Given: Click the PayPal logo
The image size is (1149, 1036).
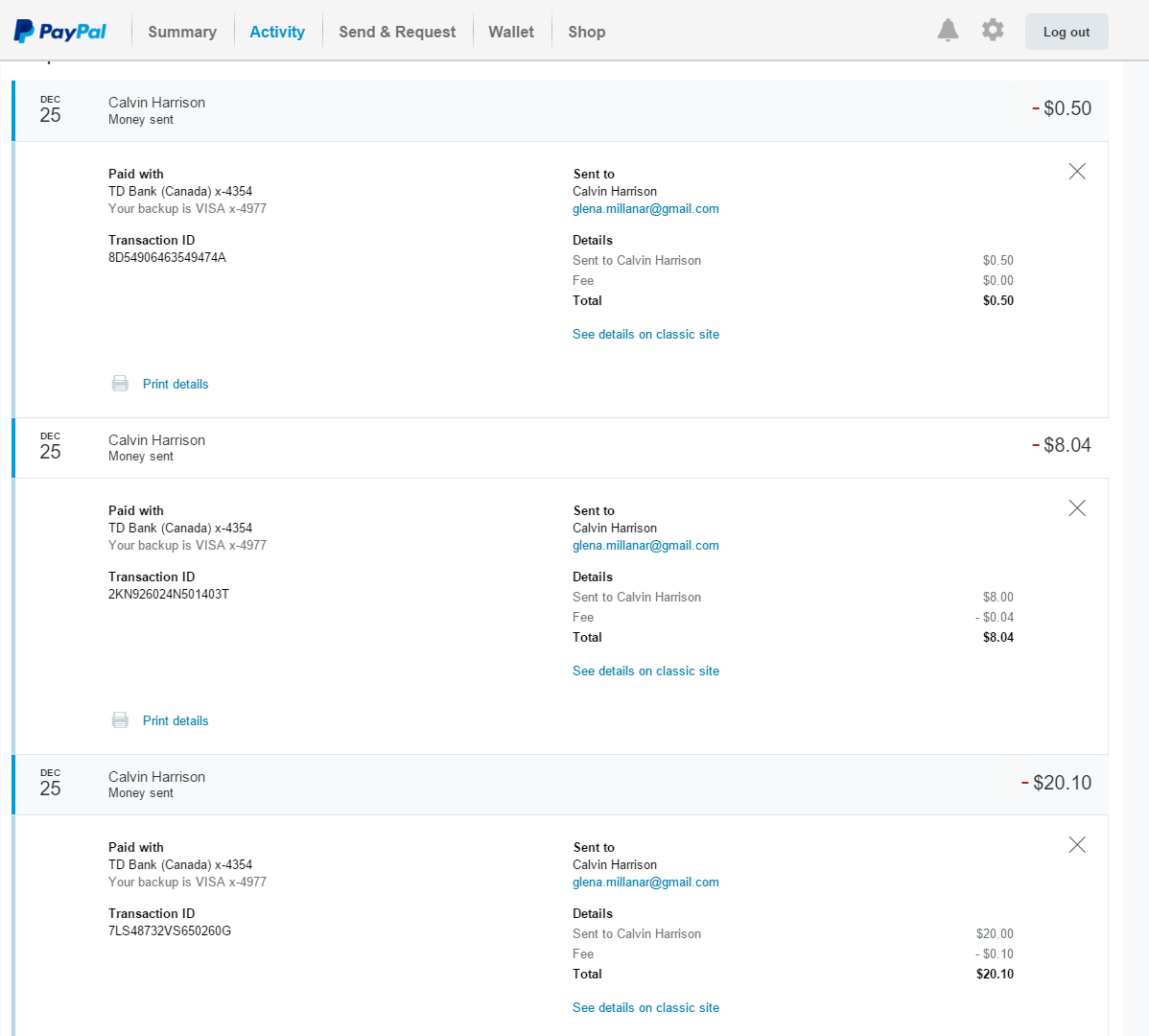Looking at the screenshot, I should pos(60,32).
